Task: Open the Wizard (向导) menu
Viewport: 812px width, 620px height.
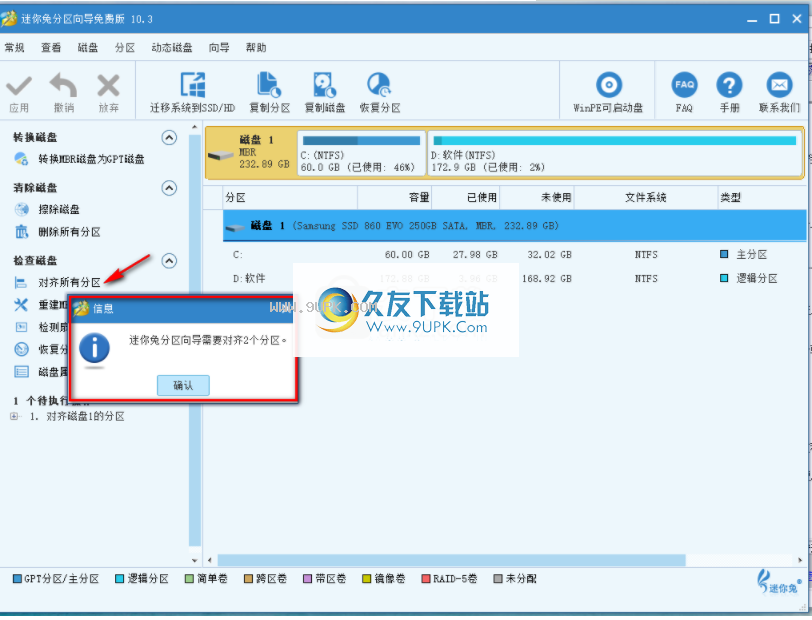Action: pyautogui.click(x=219, y=48)
